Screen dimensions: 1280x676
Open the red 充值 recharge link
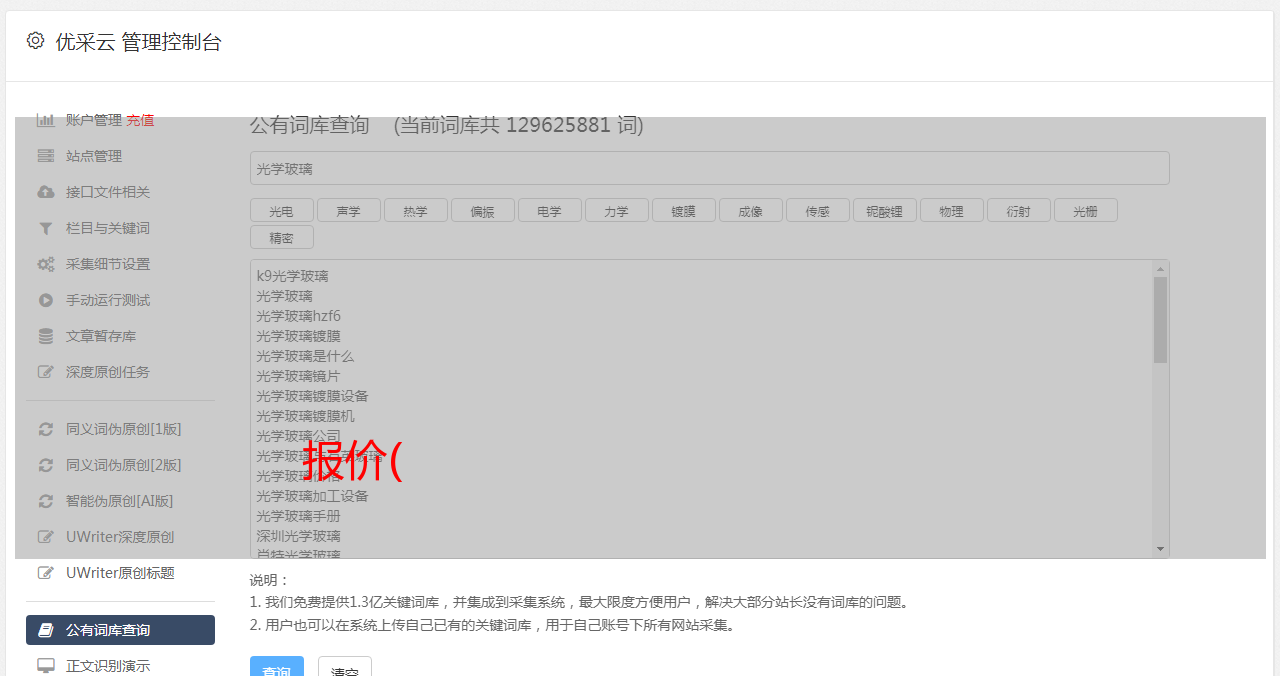(140, 120)
